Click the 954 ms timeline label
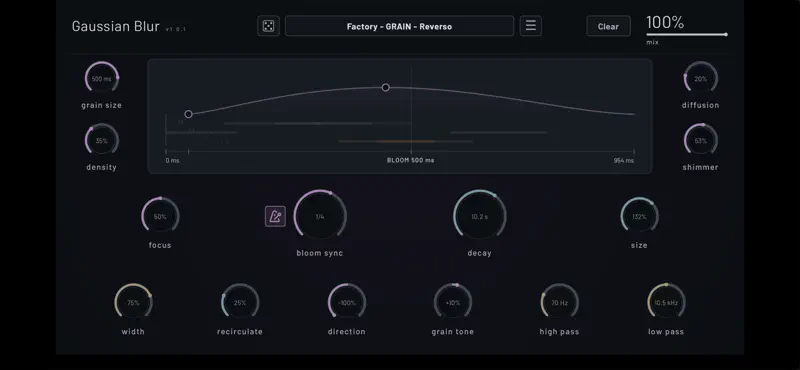 [623, 160]
